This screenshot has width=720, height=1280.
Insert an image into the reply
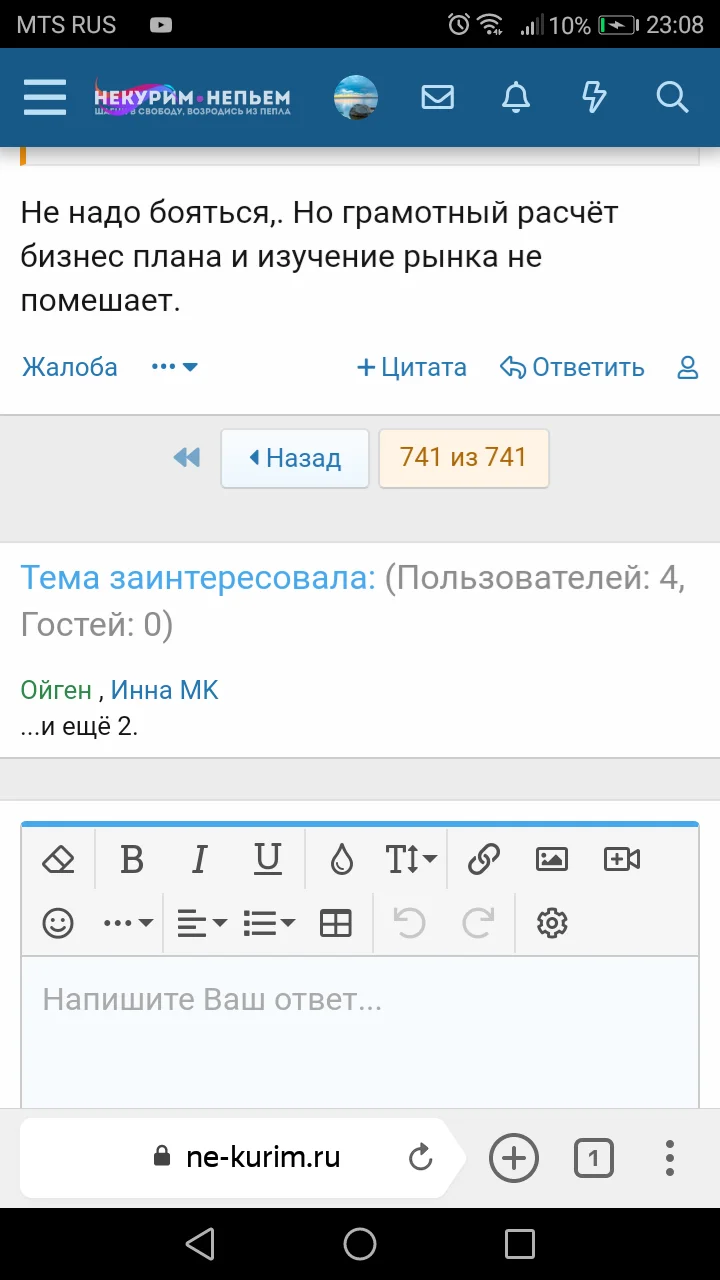pos(552,859)
